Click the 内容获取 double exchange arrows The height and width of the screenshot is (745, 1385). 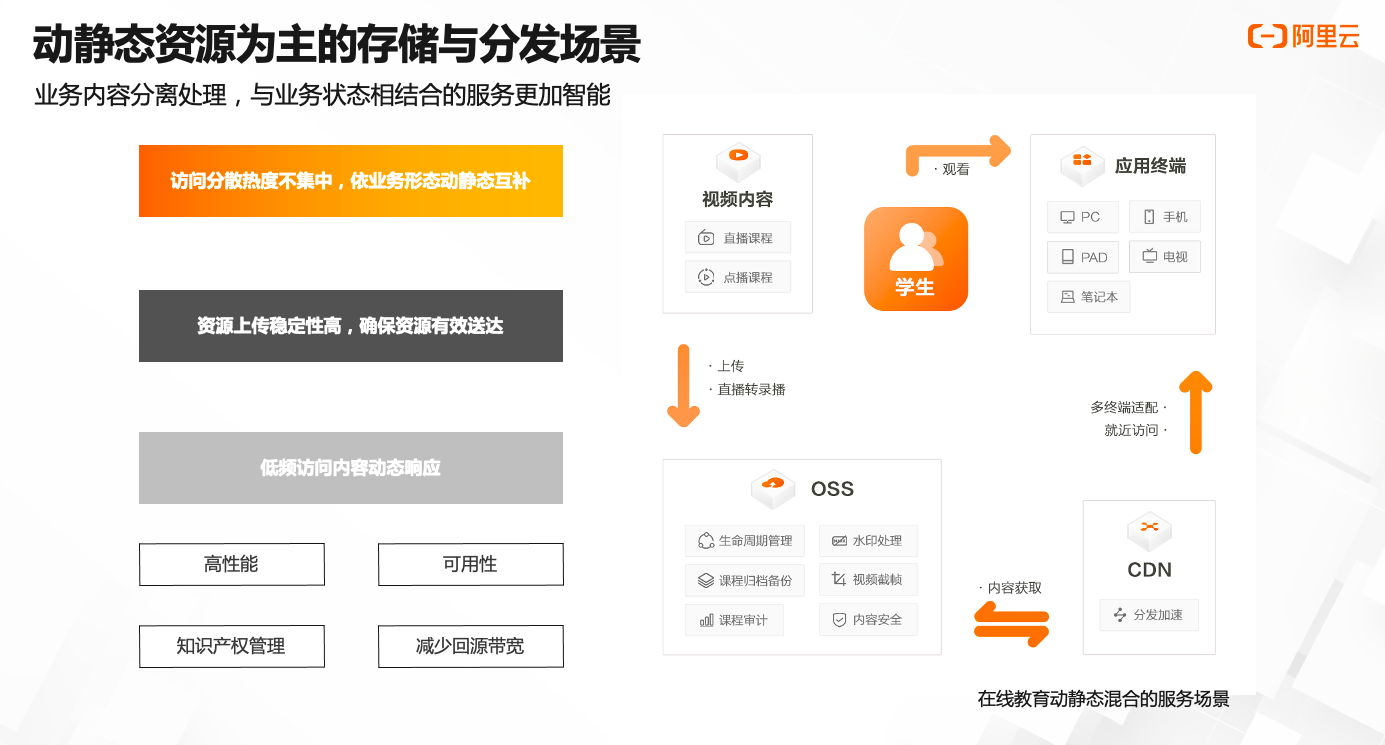click(x=1011, y=625)
